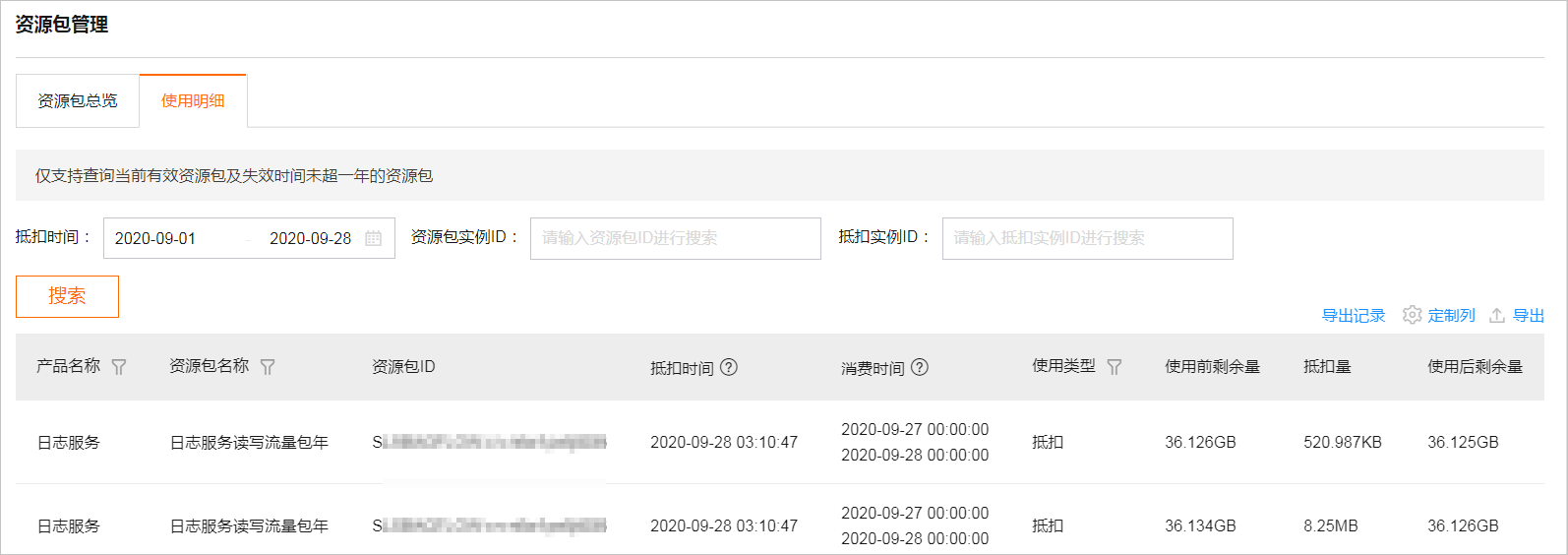Open the calendar icon in date range
Screen dimensions: 1568x555
373,238
